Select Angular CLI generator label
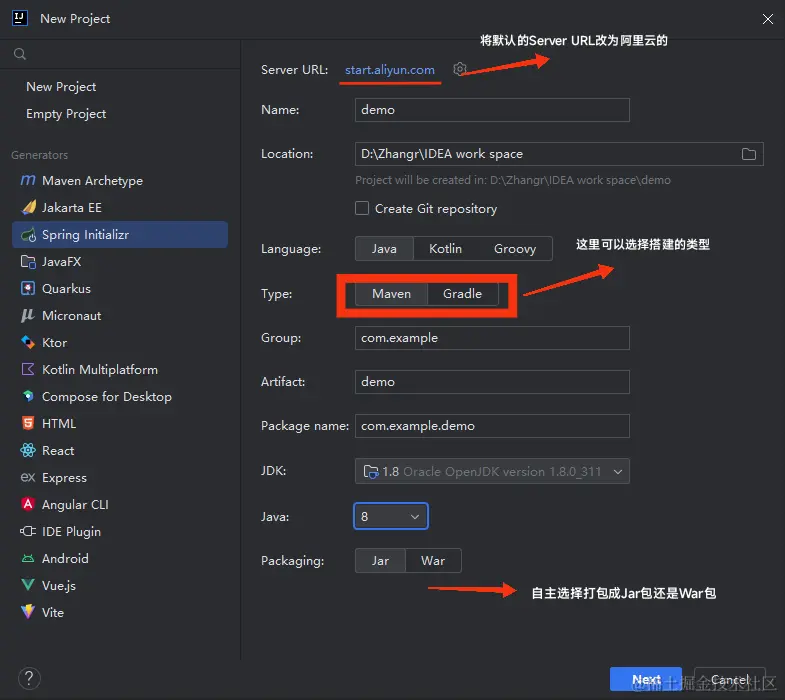 point(76,504)
